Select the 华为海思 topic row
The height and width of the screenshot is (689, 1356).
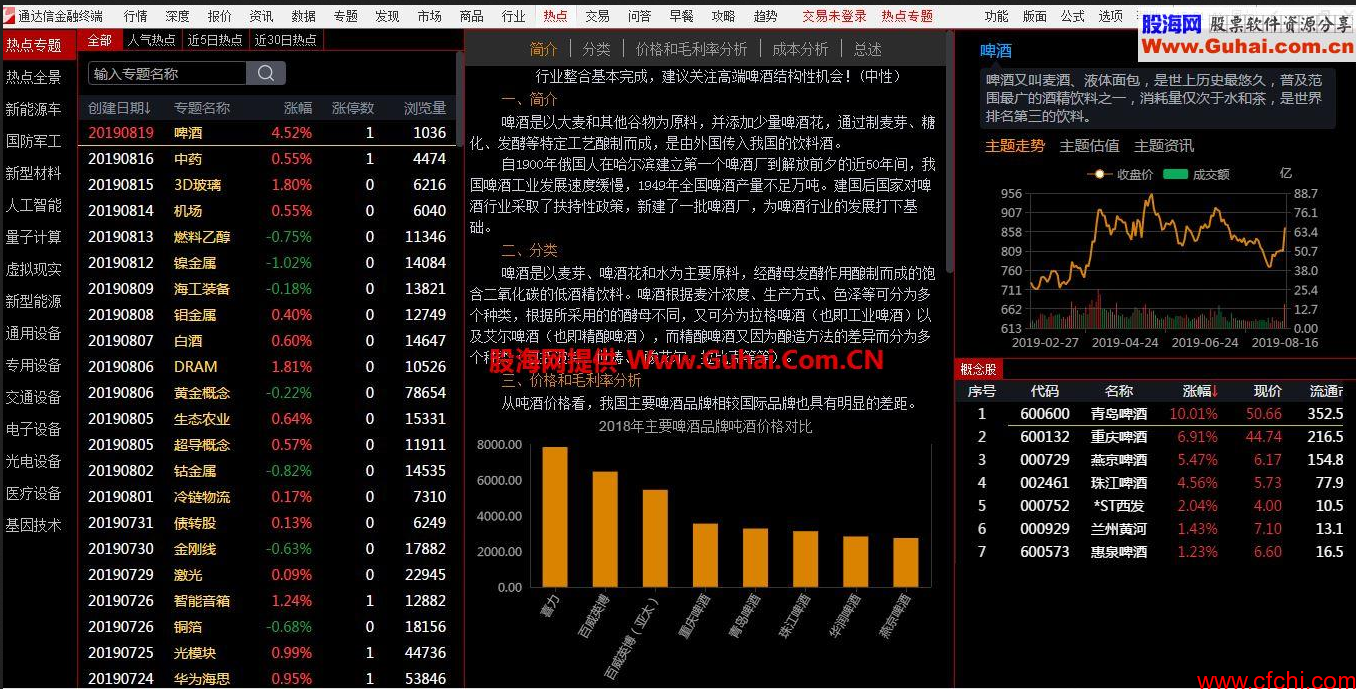click(x=267, y=678)
